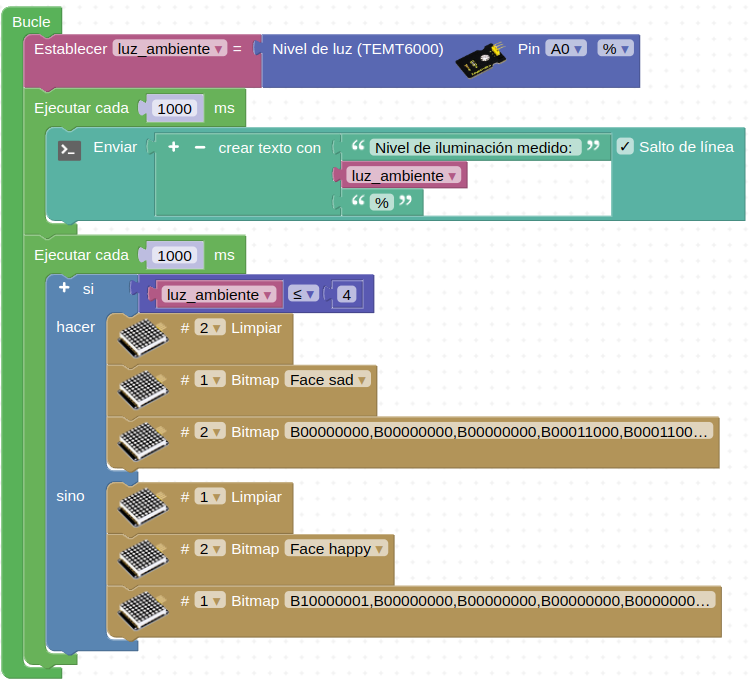751x681 pixels.
Task: Click the TEMT6000 light sensor image
Action: coord(479,62)
